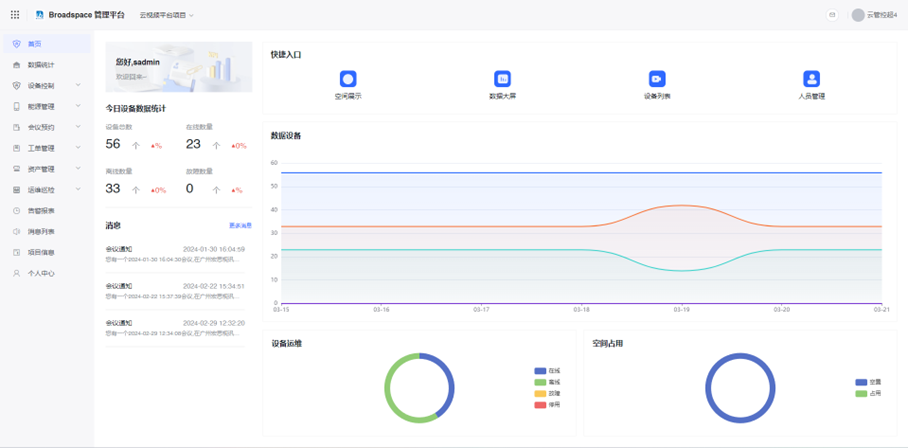Select 数据统计 in the sidebar

(41, 65)
